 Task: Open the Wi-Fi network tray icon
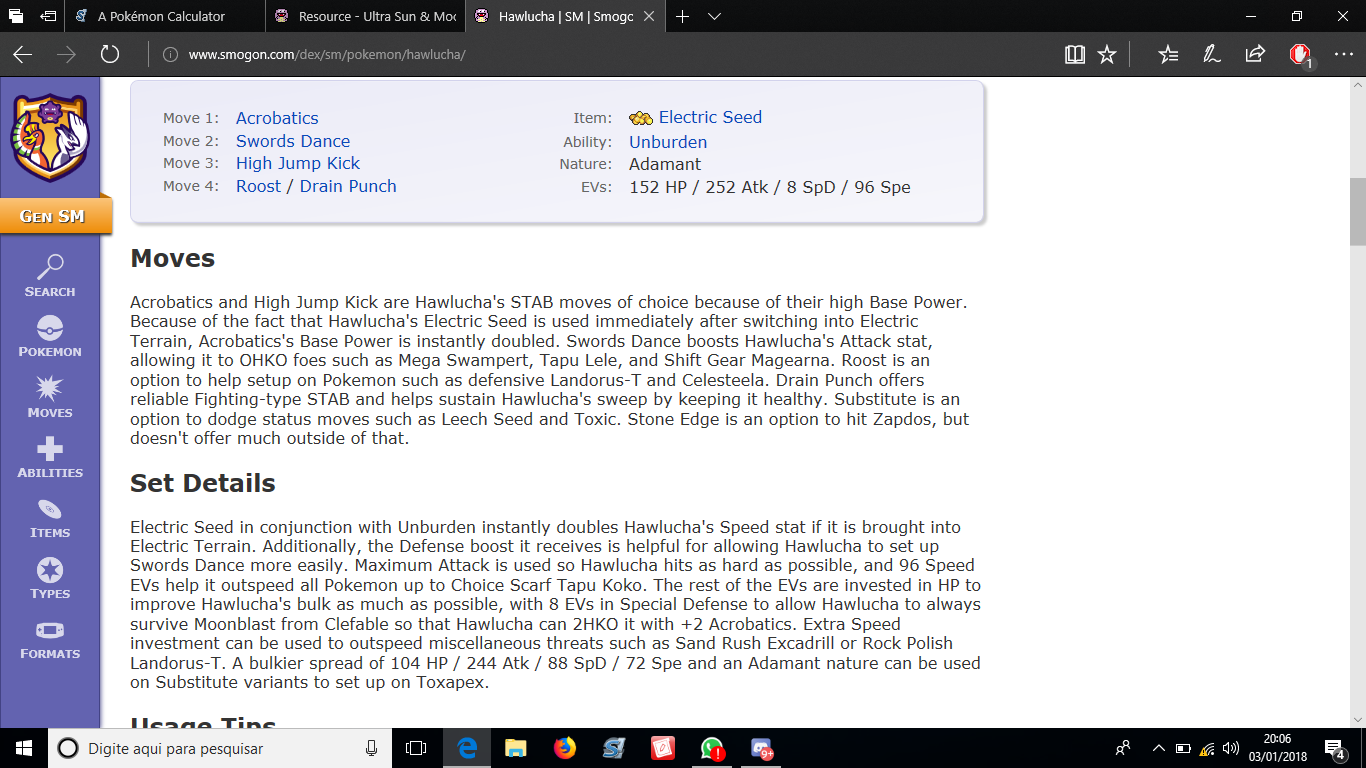(1208, 748)
